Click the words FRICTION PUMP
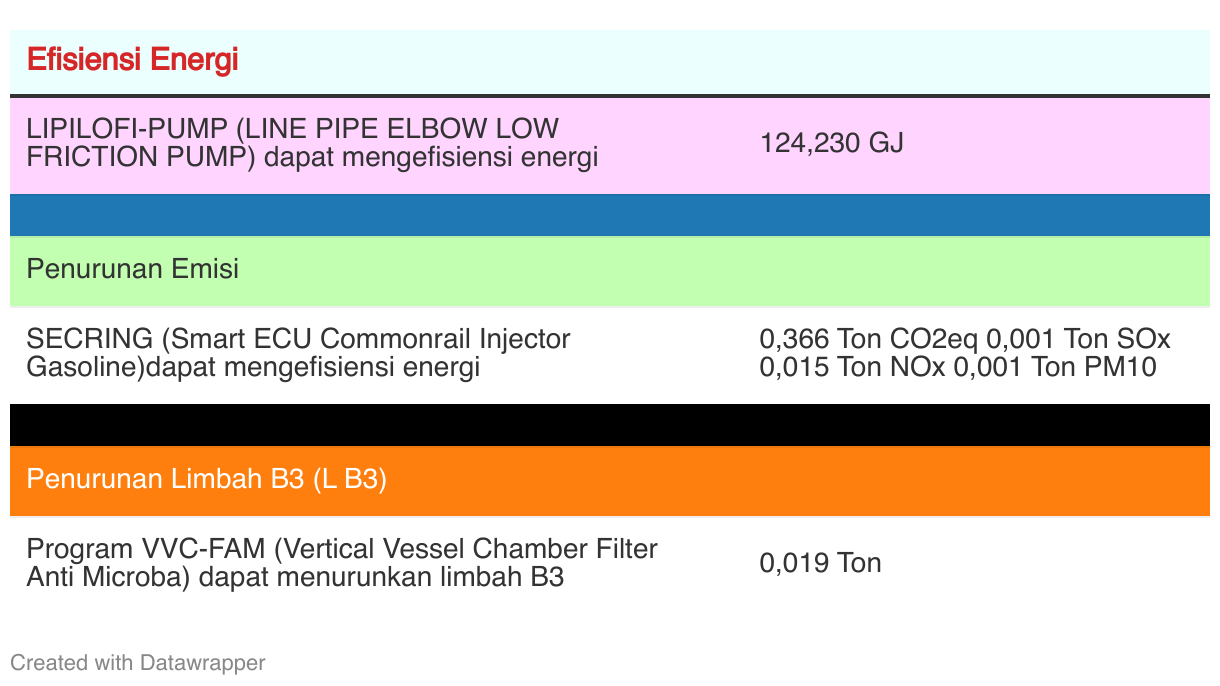1220x686 pixels. (x=135, y=157)
